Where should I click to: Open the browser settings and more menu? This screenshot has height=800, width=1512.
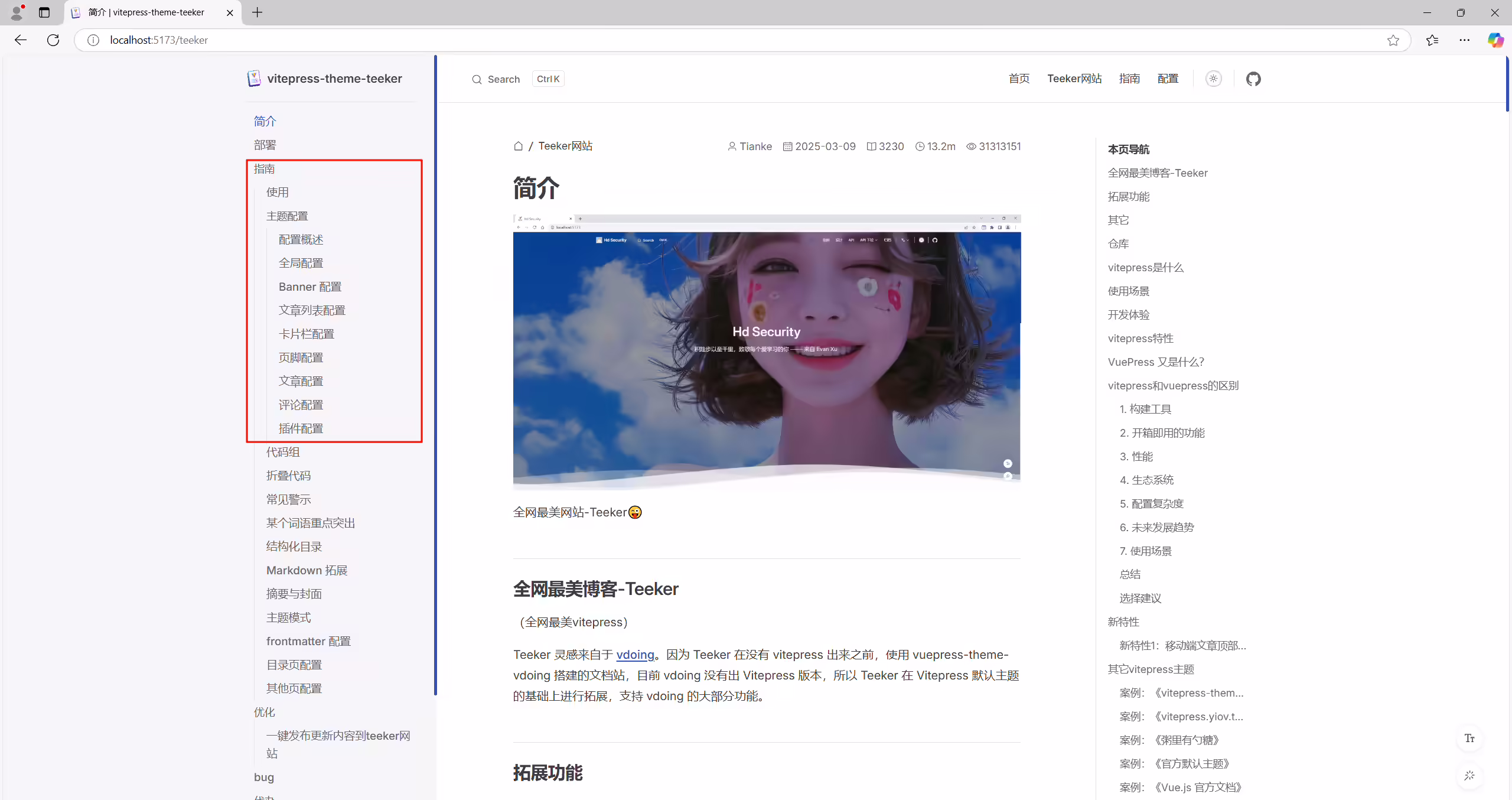click(x=1465, y=40)
